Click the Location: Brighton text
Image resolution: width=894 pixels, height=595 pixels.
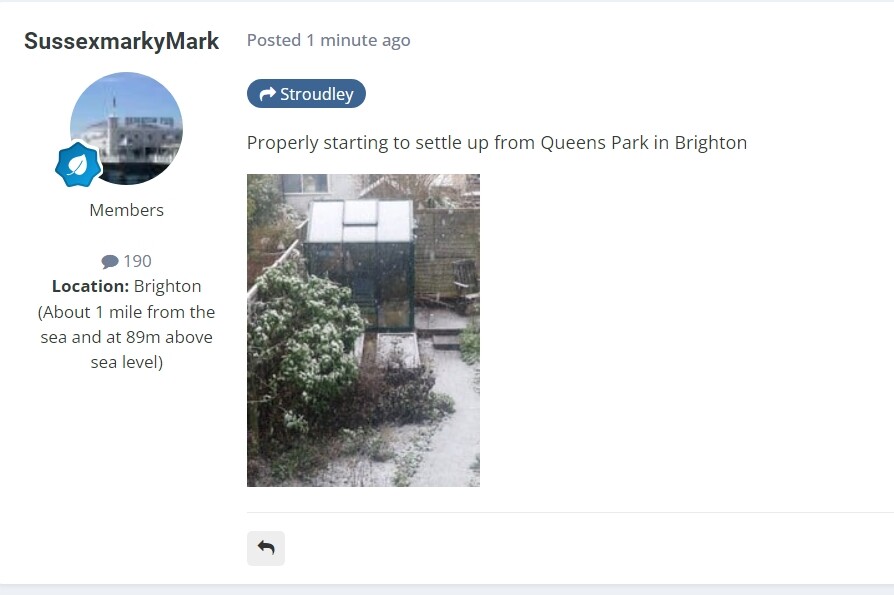pos(127,286)
